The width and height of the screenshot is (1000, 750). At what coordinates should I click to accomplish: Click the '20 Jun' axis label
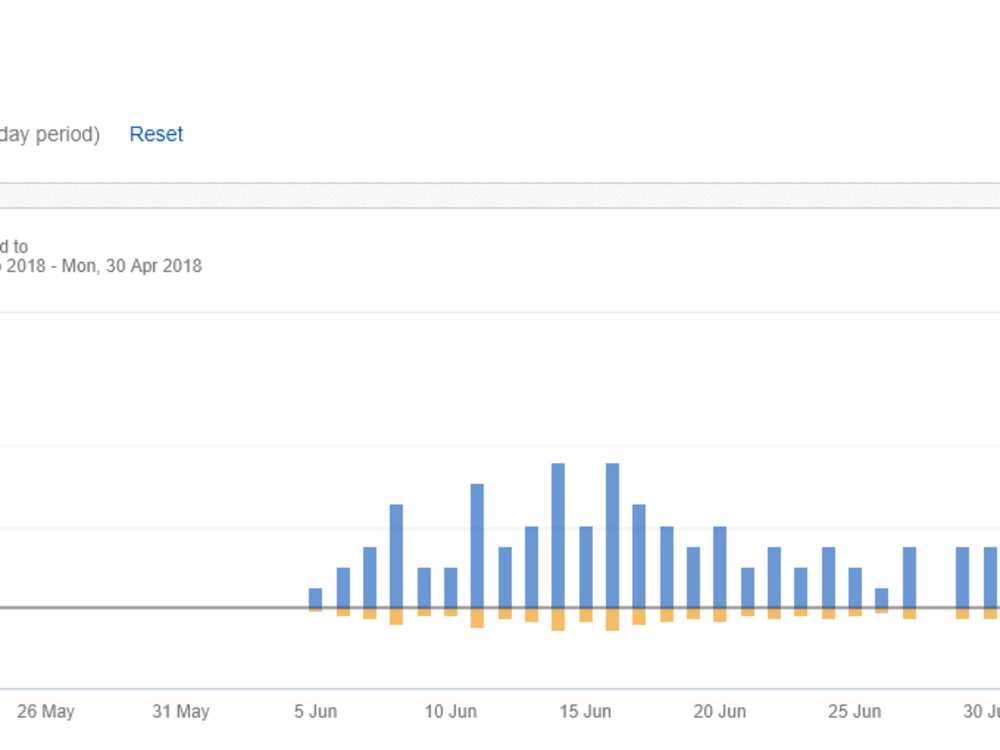coord(720,711)
